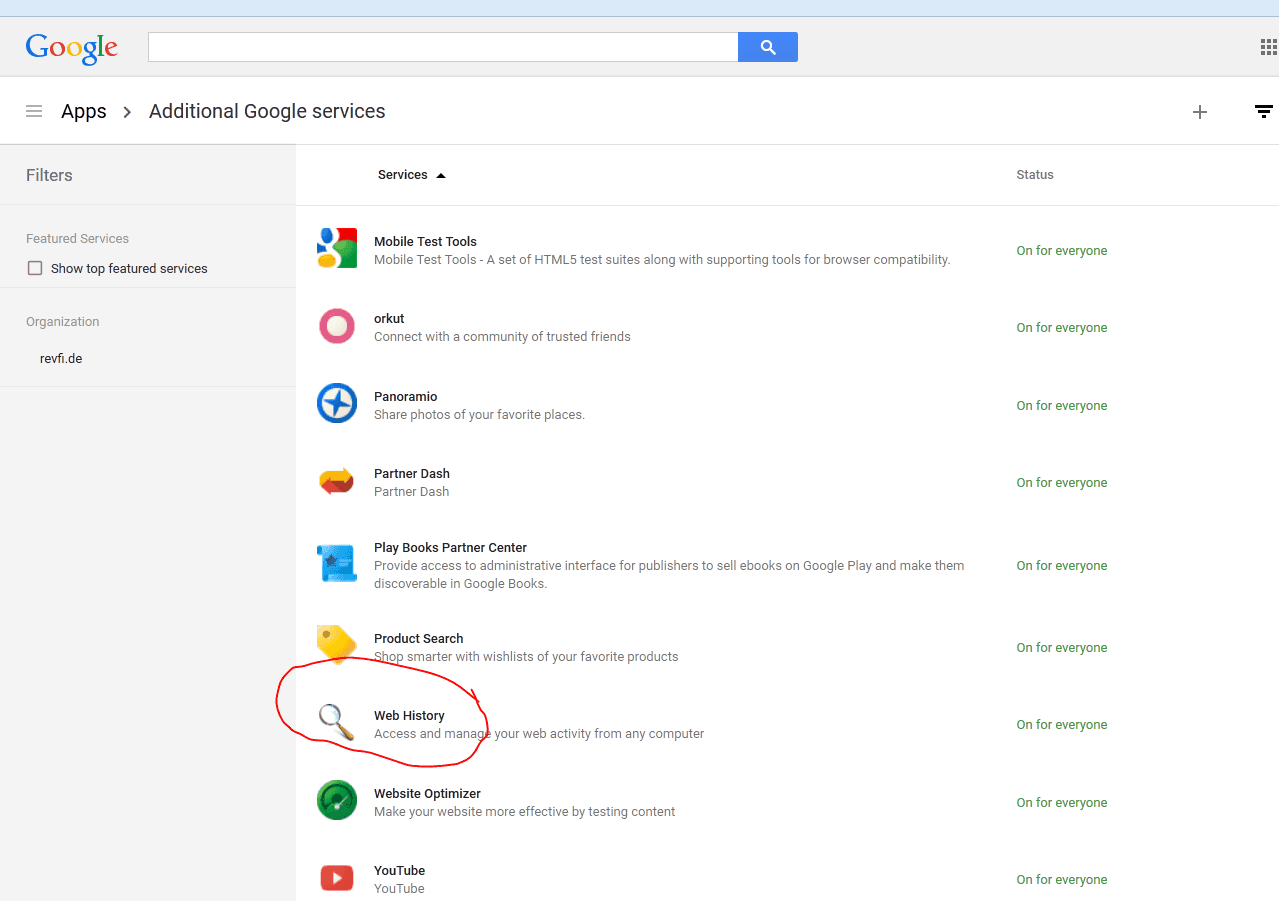Click the orkut service icon
Image resolution: width=1279 pixels, height=901 pixels.
[x=337, y=326]
